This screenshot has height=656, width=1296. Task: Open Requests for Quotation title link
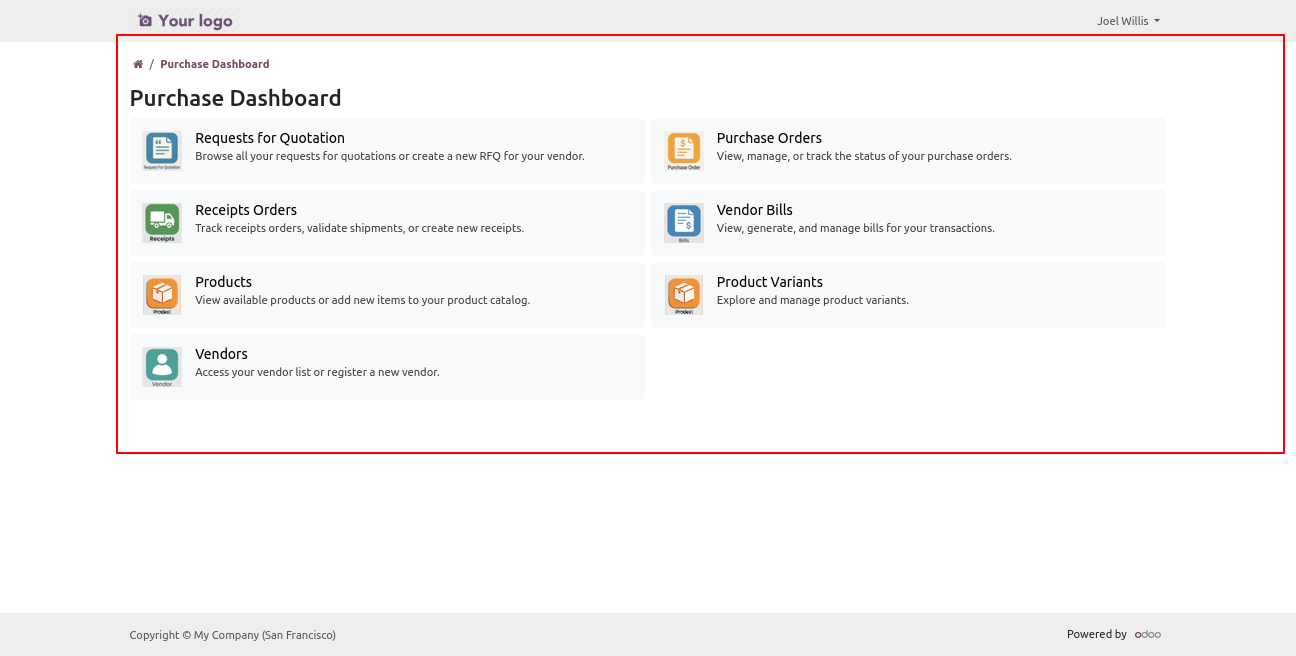pos(270,138)
